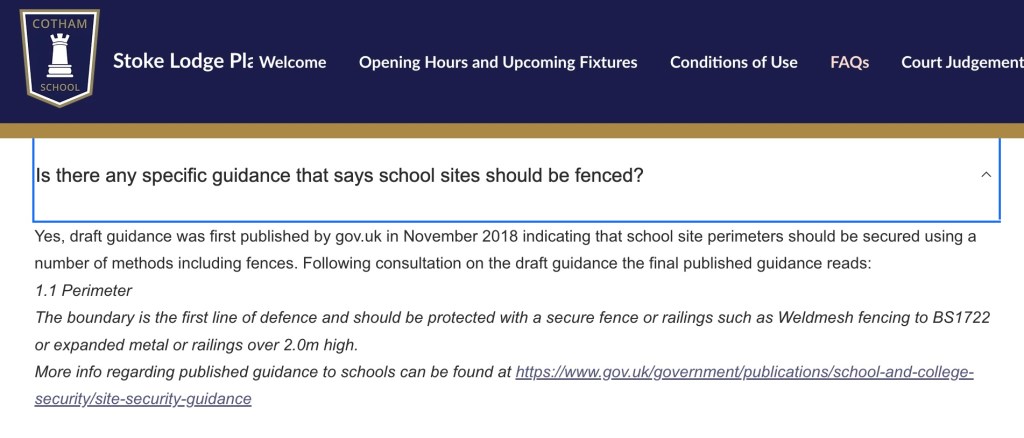Select the FAQs menu item
The image size is (1024, 438).
coord(850,62)
